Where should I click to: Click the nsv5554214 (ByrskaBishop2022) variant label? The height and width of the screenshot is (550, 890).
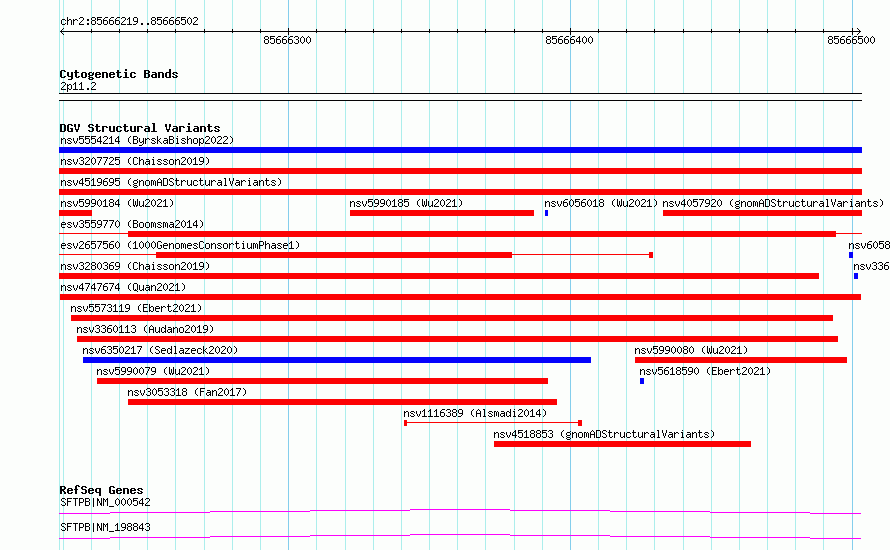(147, 140)
